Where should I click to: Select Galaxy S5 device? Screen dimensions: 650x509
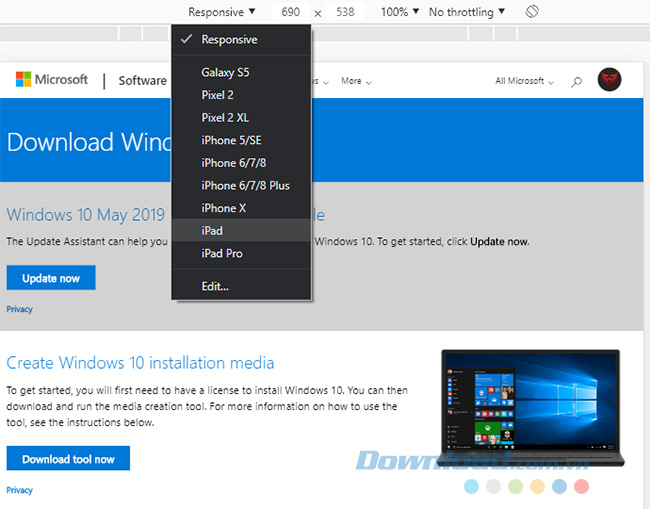(x=241, y=73)
